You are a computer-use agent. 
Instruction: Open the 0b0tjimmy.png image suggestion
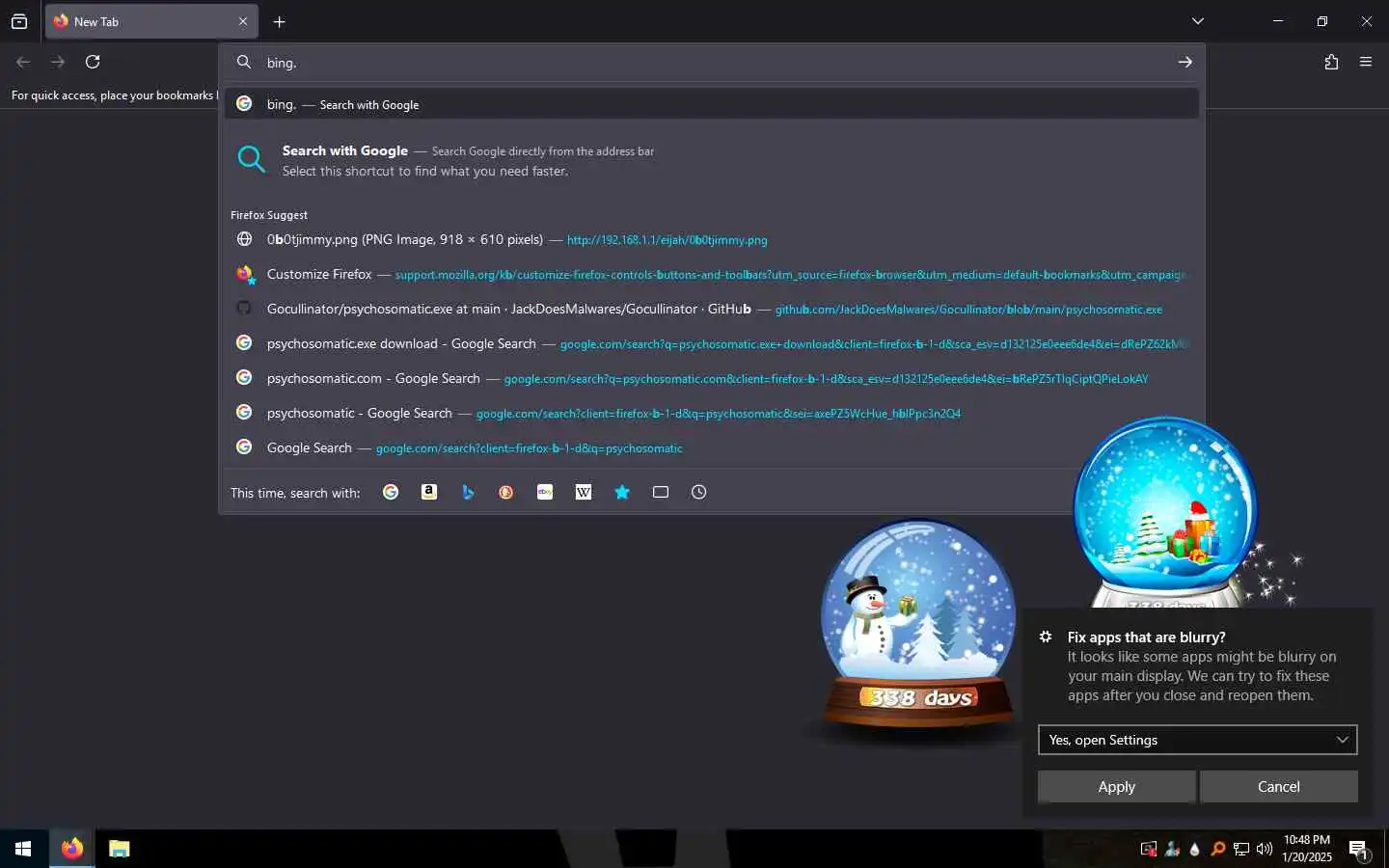[712, 239]
